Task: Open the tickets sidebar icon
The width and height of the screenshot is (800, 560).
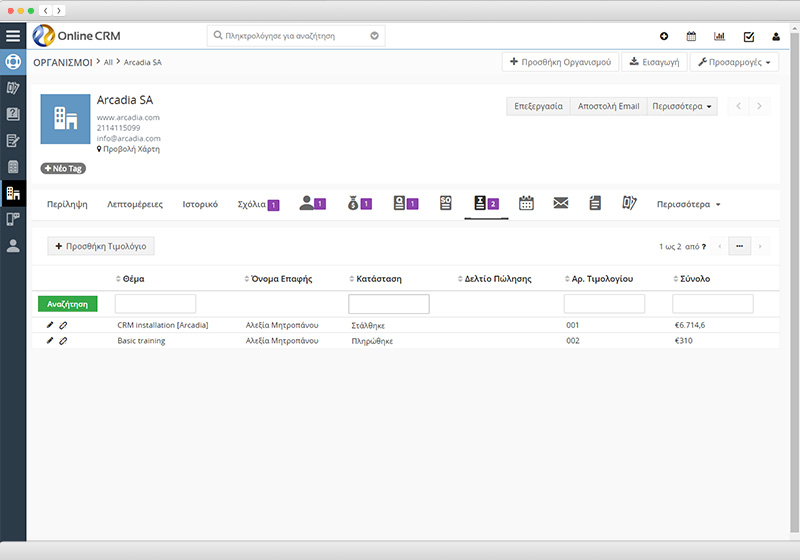Action: 13,88
